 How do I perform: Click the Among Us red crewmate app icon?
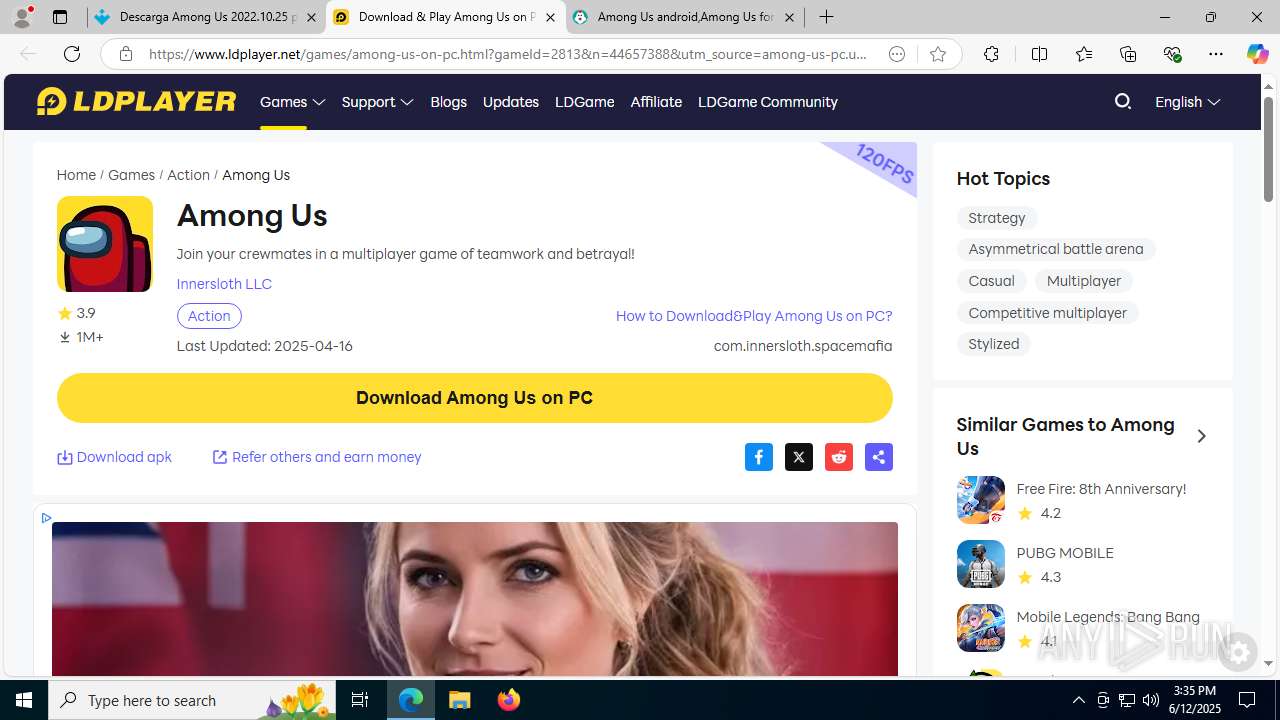click(105, 244)
